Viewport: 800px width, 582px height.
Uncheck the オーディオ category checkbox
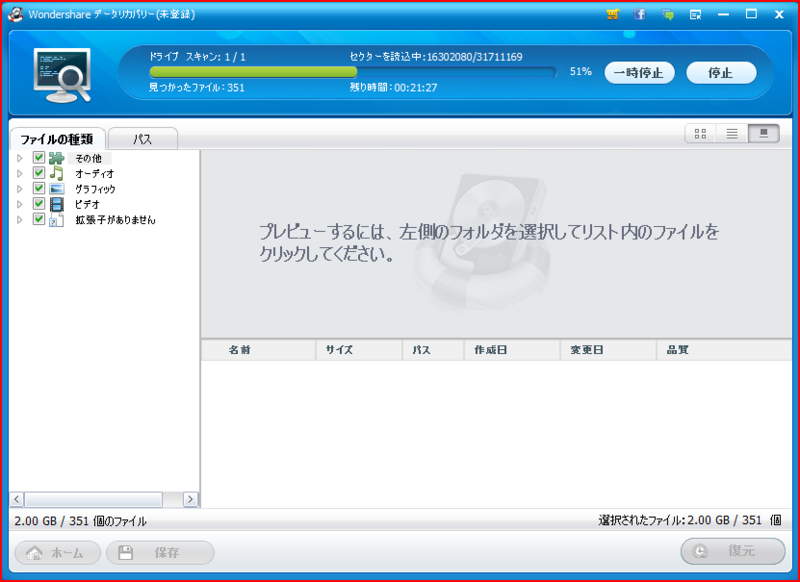point(38,172)
